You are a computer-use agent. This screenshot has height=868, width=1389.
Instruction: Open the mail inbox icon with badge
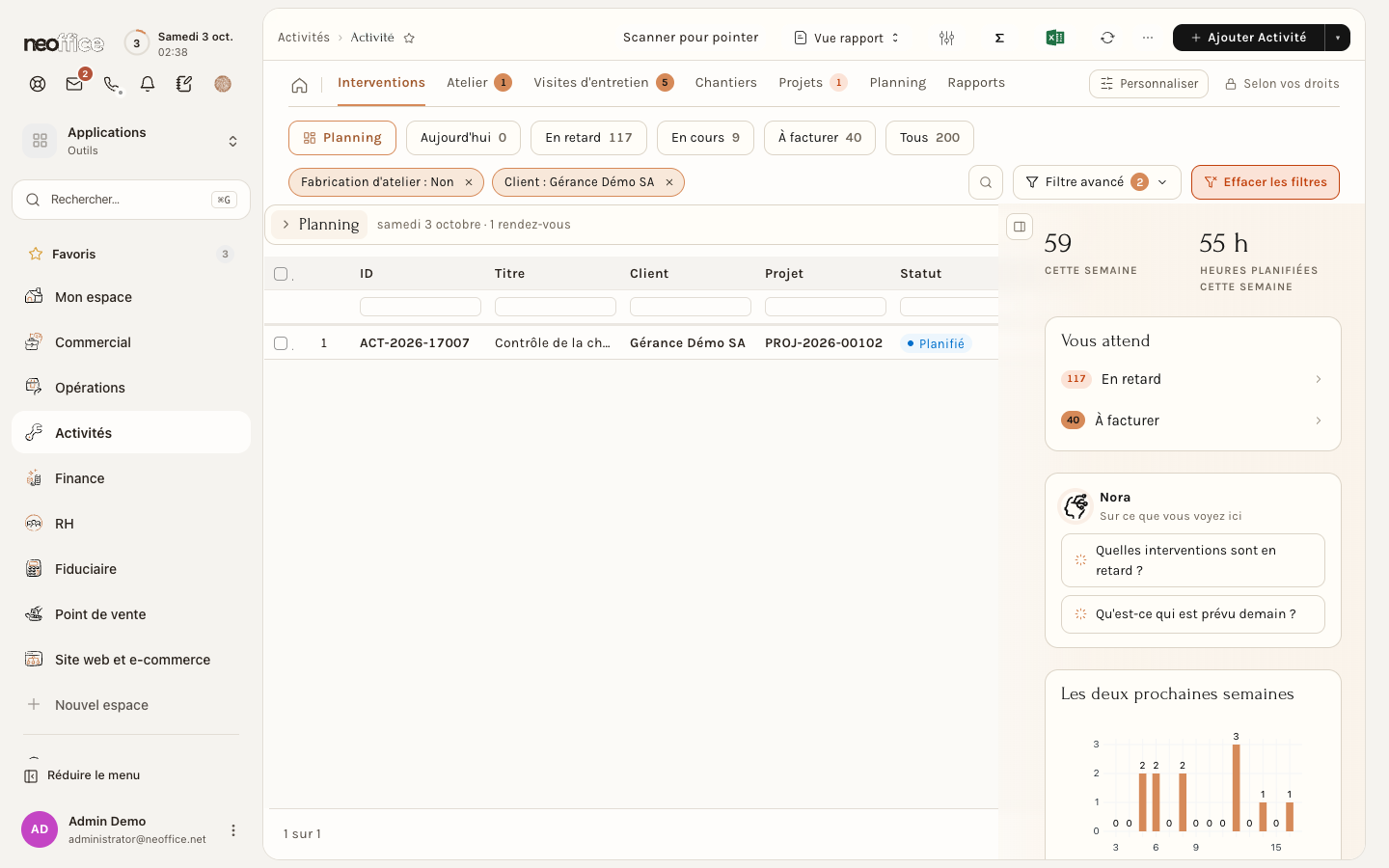point(74,84)
